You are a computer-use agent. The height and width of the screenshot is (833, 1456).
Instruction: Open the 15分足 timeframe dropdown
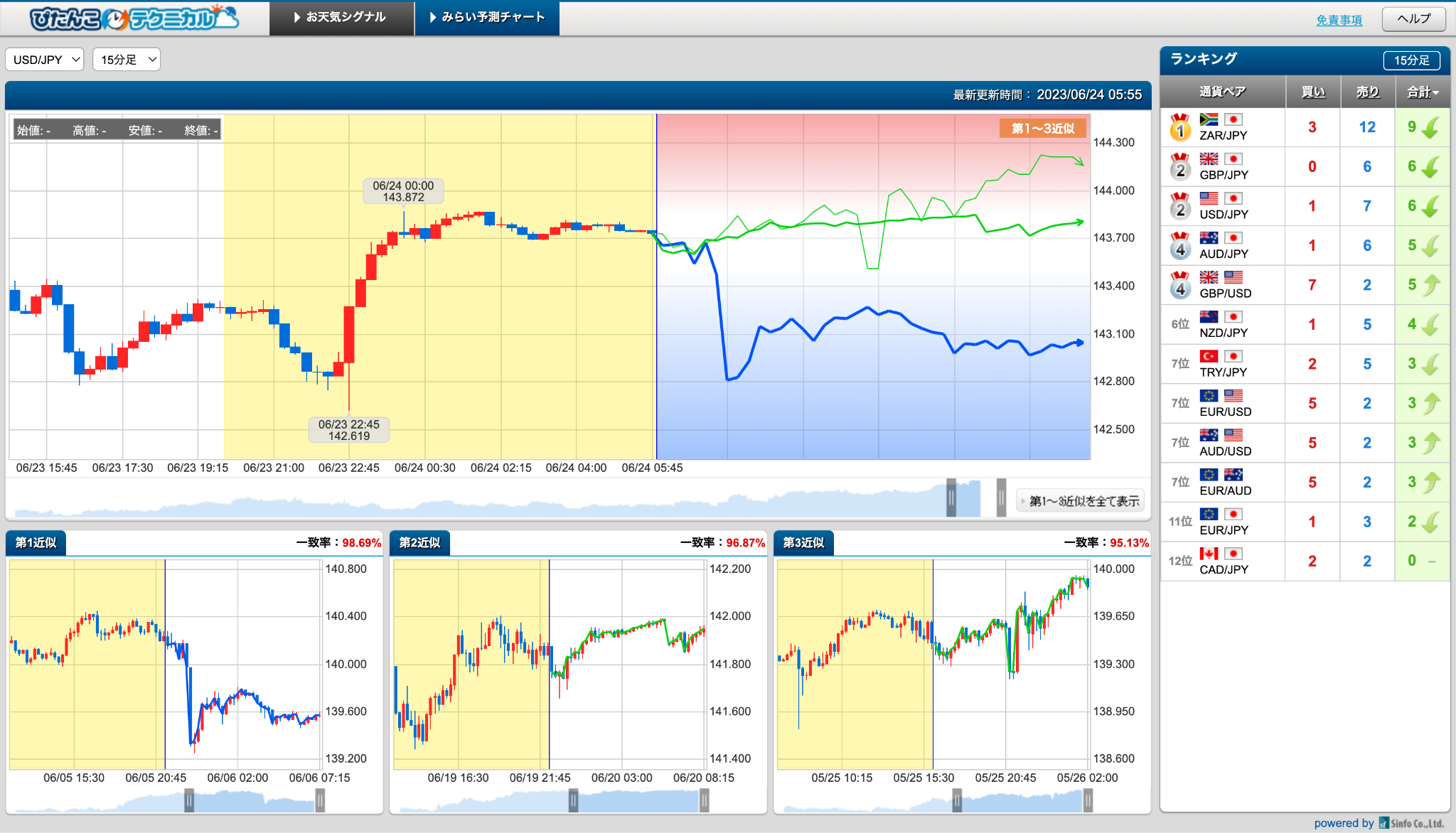point(127,60)
